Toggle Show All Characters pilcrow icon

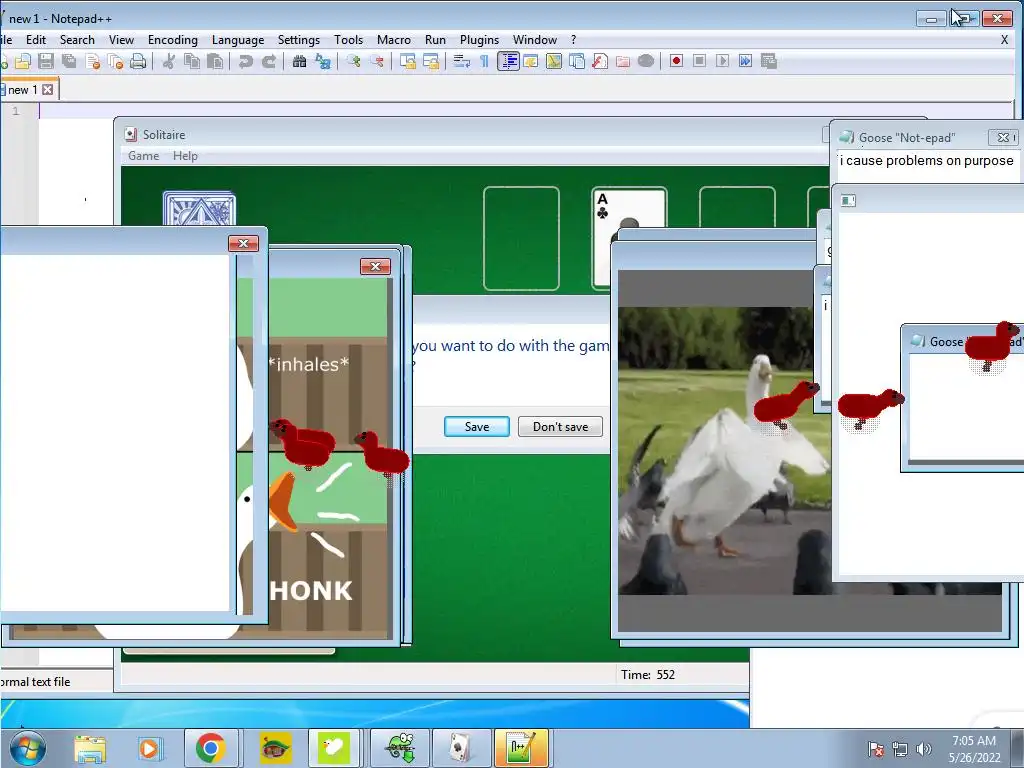pyautogui.click(x=485, y=61)
